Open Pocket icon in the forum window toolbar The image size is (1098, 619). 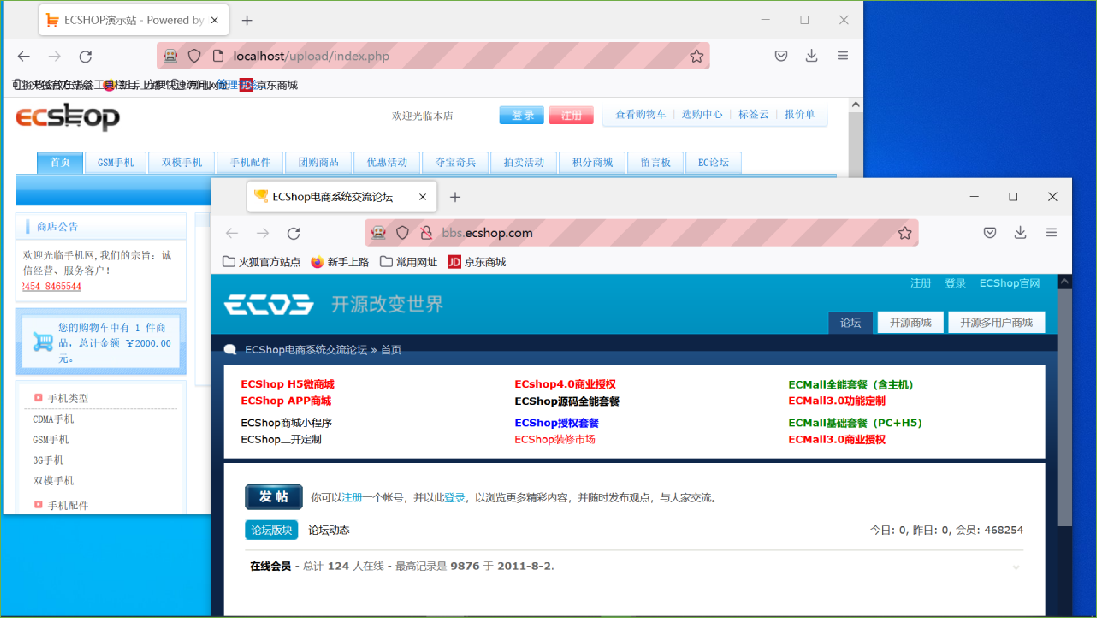[989, 232]
